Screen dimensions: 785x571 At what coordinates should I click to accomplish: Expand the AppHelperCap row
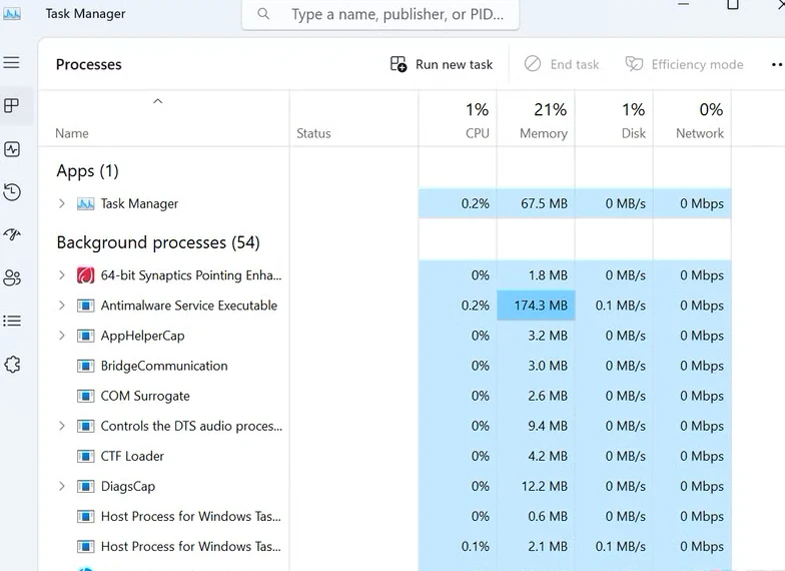[62, 335]
